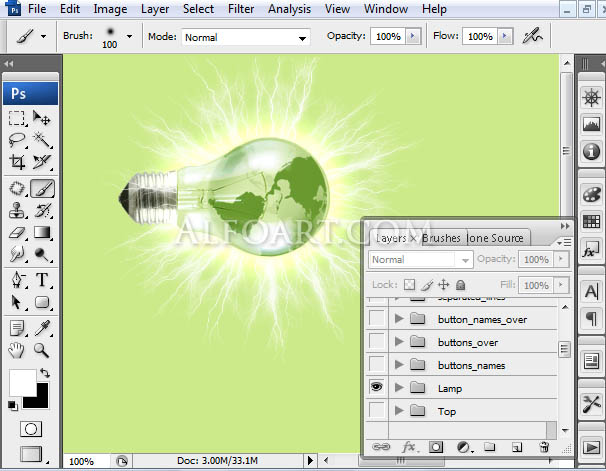Expand the Top group
The height and width of the screenshot is (471, 606).
click(399, 410)
